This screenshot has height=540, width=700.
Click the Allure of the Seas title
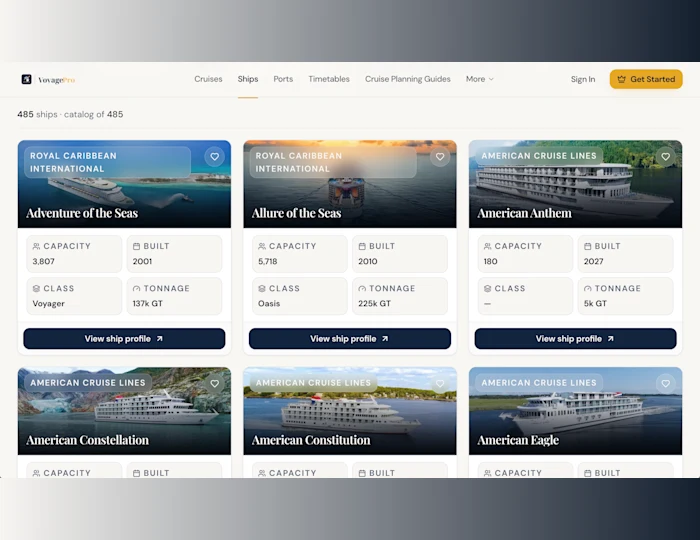pyautogui.click(x=296, y=213)
